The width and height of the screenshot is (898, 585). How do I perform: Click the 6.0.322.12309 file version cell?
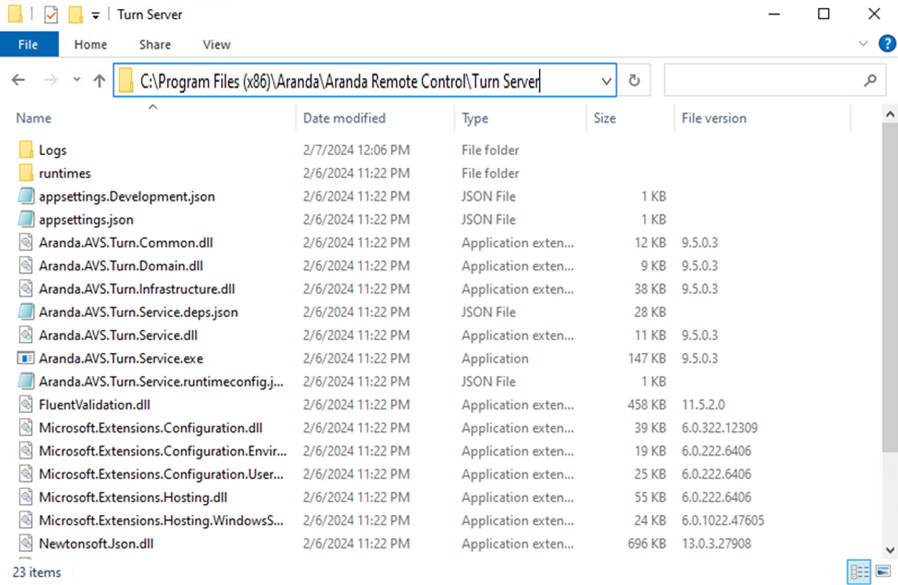coord(719,428)
